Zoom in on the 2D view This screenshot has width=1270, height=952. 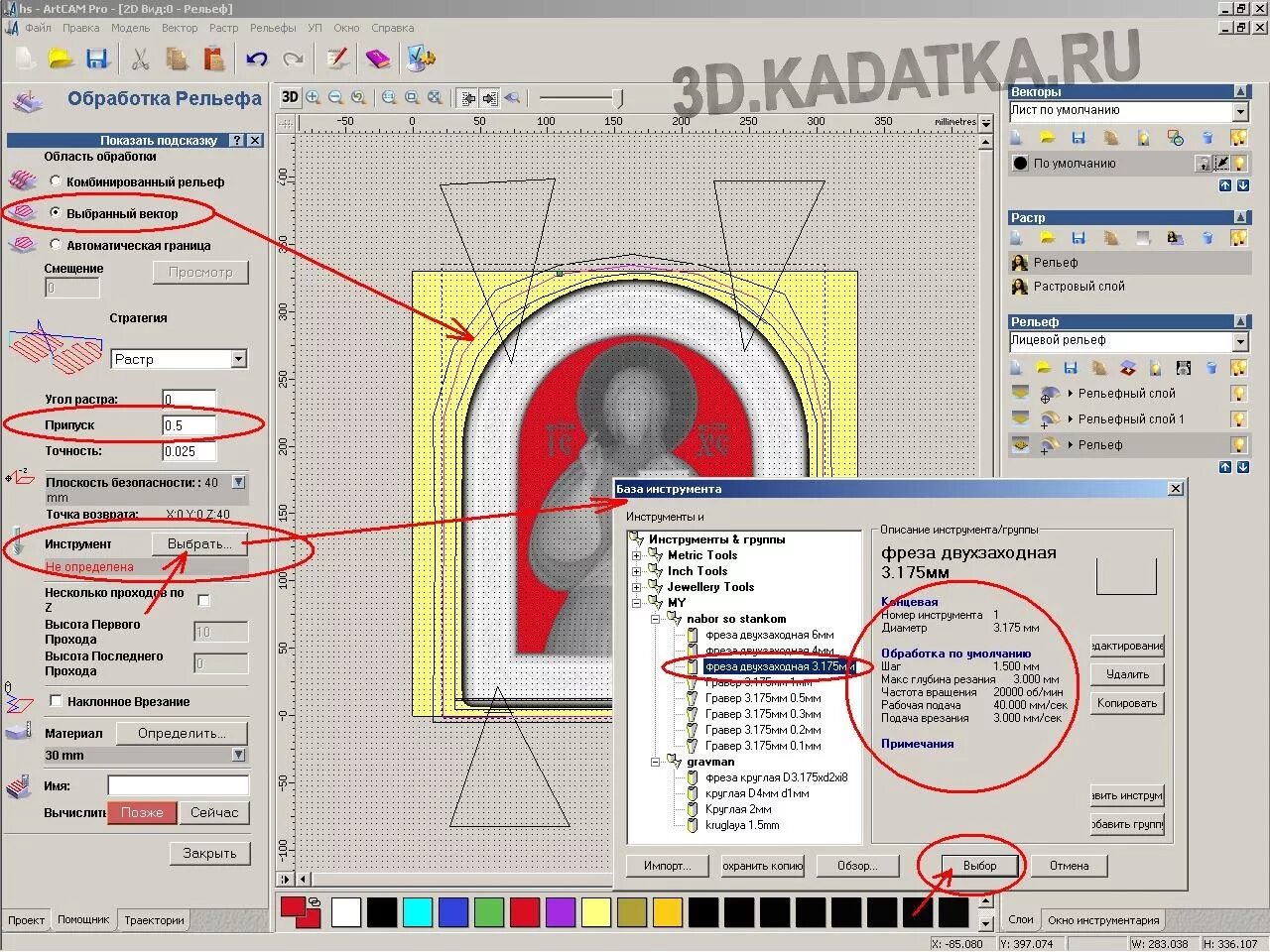coord(314,97)
